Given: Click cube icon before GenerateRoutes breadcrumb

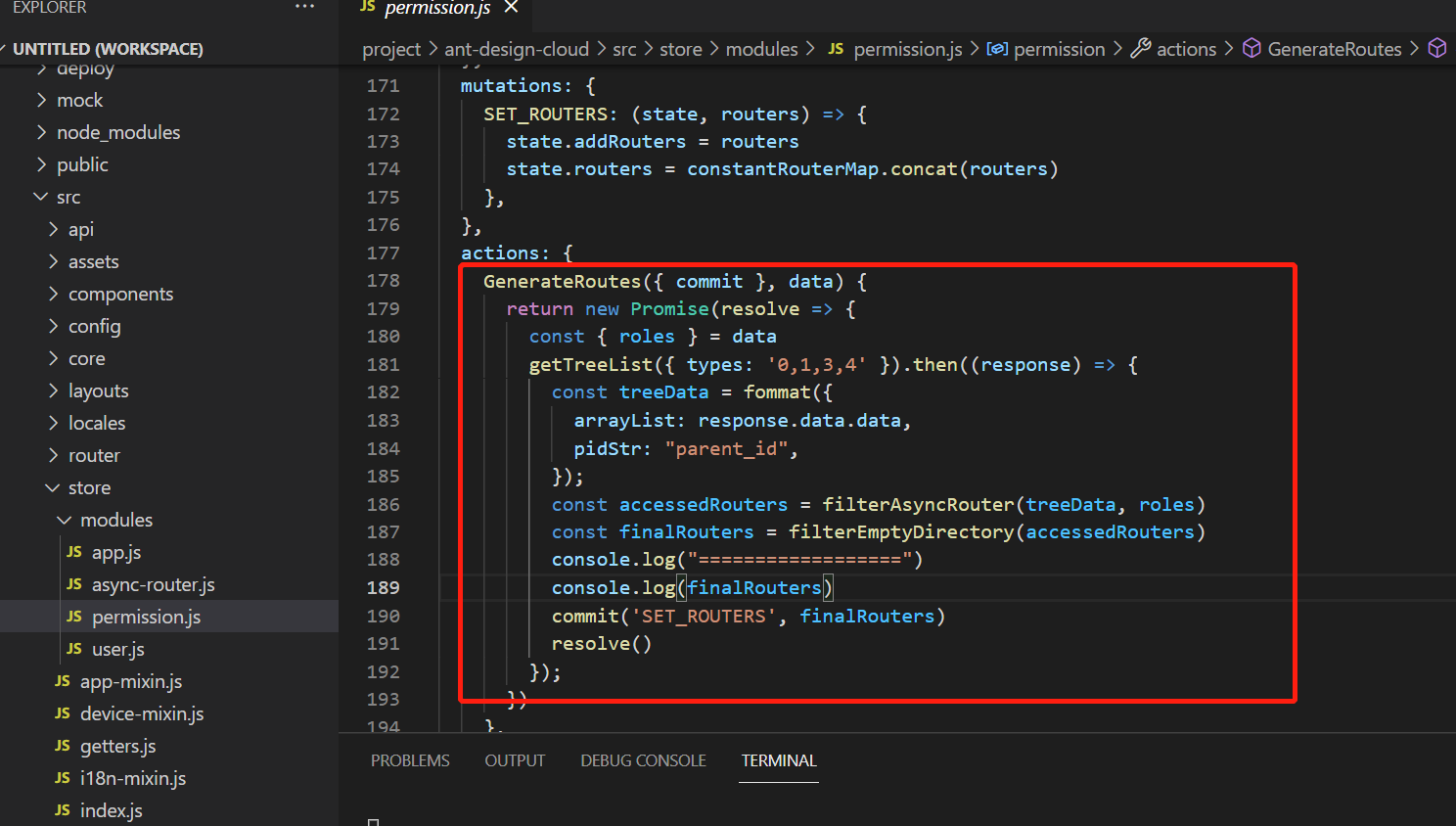Looking at the screenshot, I should pyautogui.click(x=1251, y=48).
